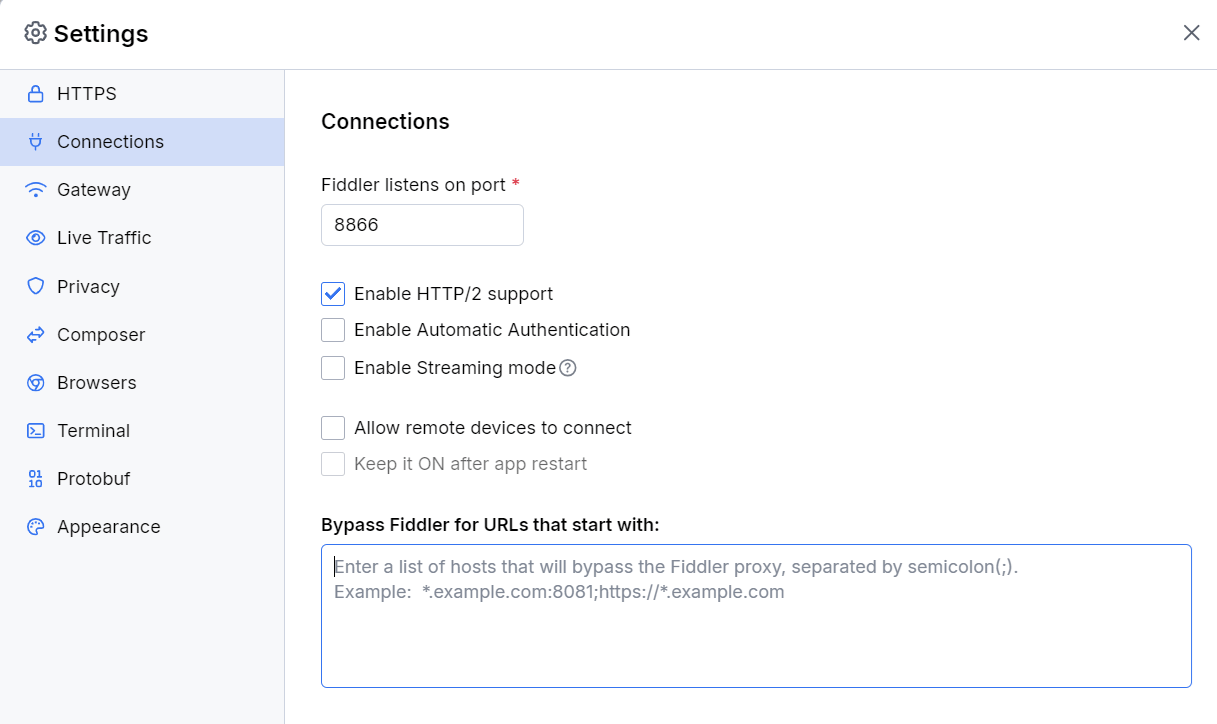Click the Browsers globe icon
Viewport: 1217px width, 724px height.
tap(34, 382)
